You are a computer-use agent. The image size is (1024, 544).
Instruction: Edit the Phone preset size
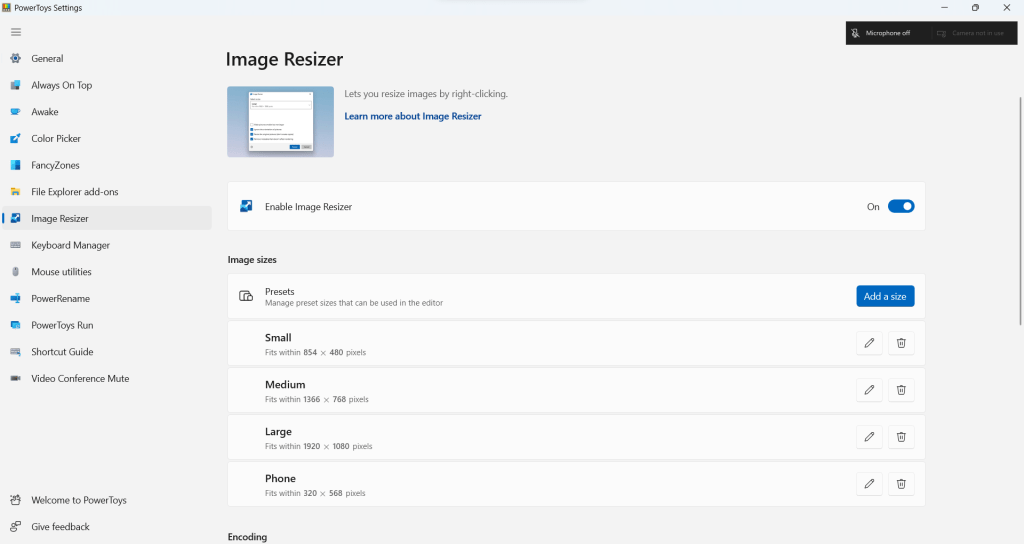[x=869, y=484]
